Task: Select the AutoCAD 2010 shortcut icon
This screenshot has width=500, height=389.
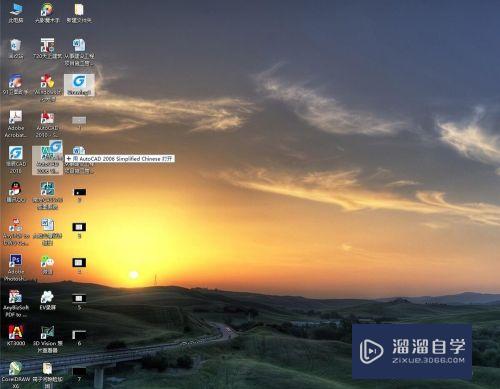Action: pyautogui.click(x=47, y=124)
